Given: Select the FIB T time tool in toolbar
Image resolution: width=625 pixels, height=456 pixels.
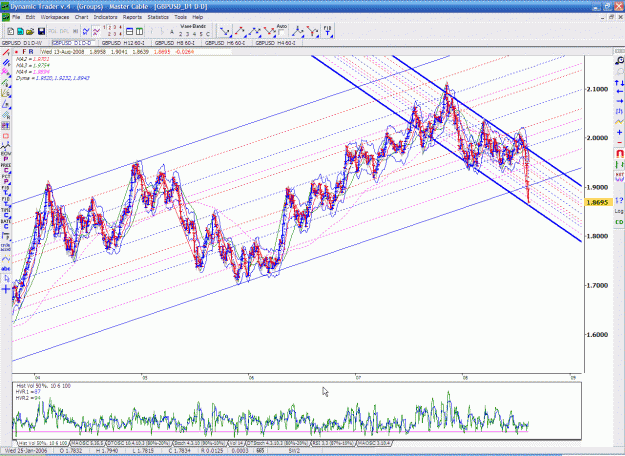Looking at the screenshot, I should [328, 31].
